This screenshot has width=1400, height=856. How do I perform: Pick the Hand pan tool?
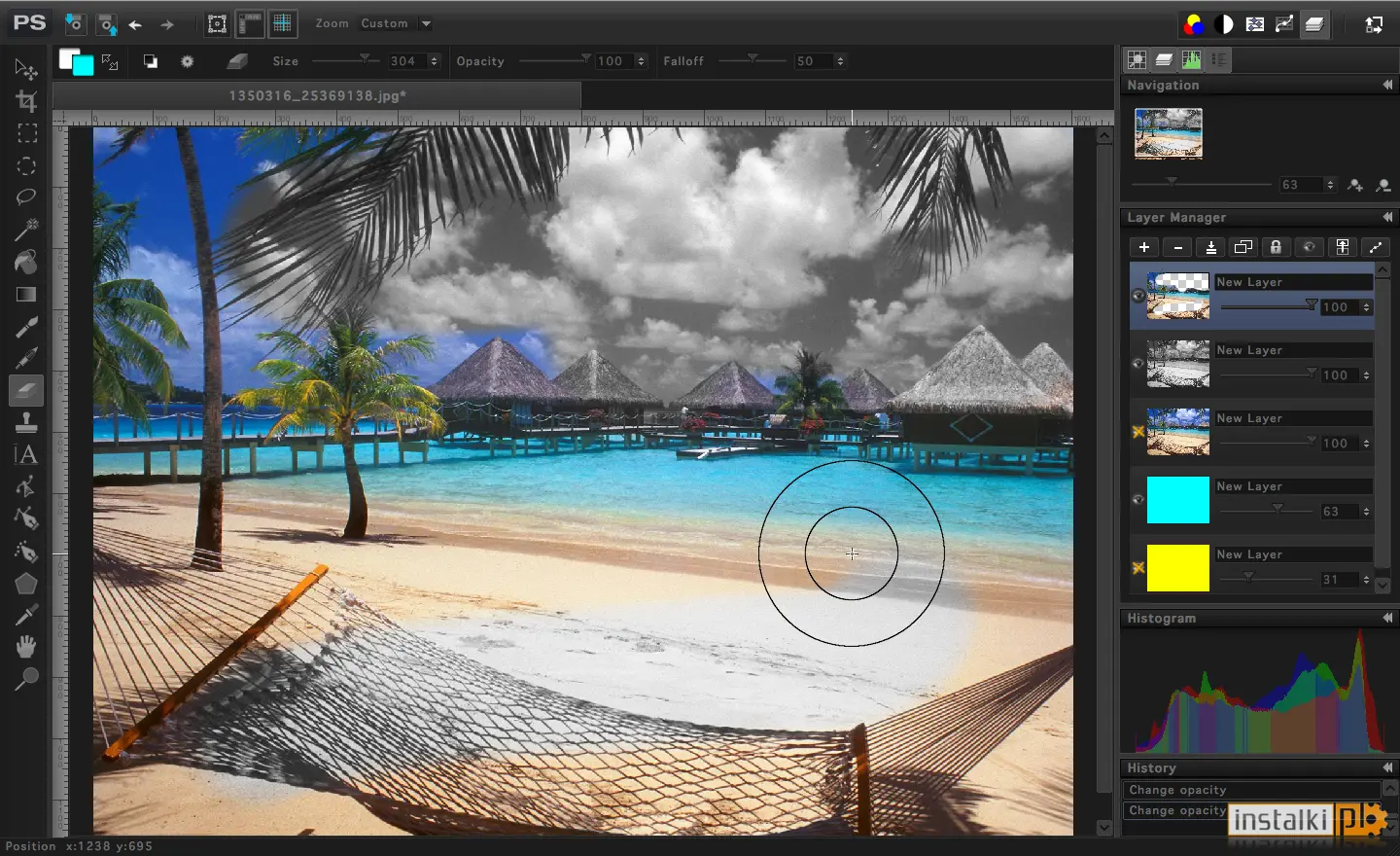click(26, 647)
